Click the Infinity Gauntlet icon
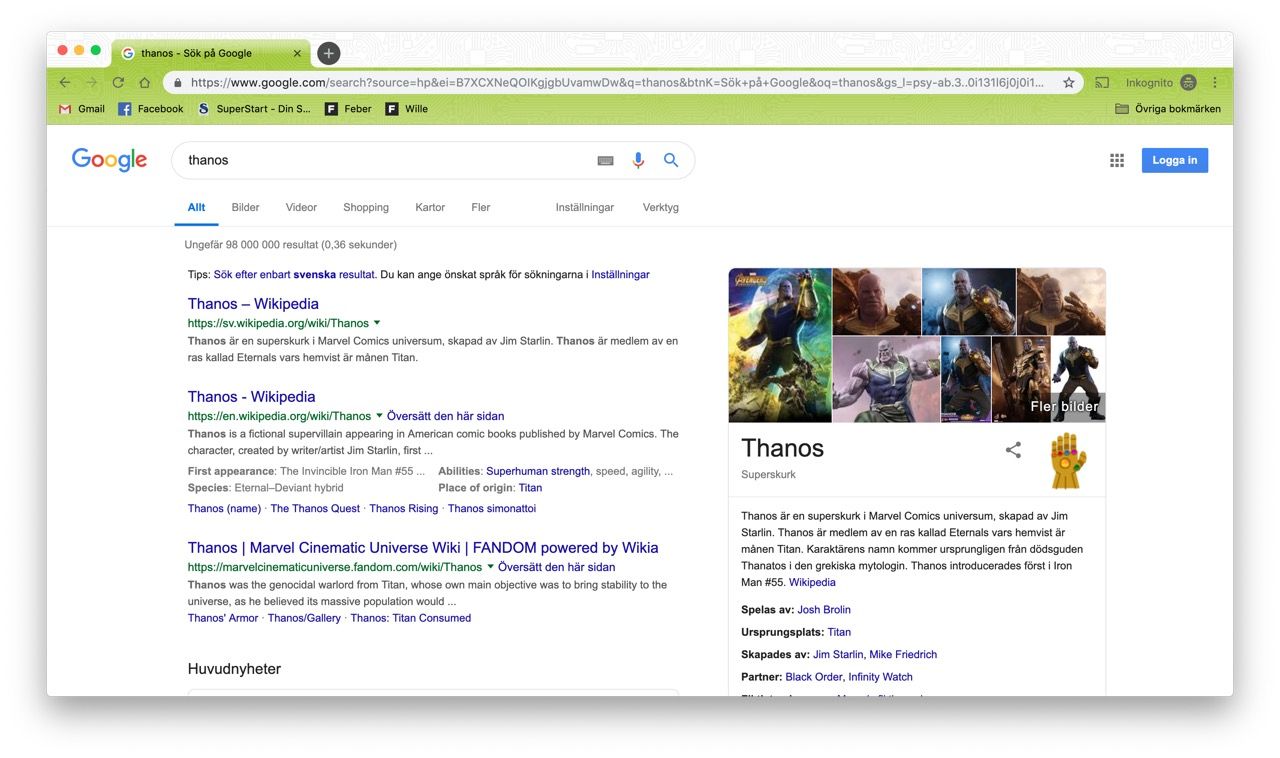This screenshot has width=1280, height=758. 1068,460
